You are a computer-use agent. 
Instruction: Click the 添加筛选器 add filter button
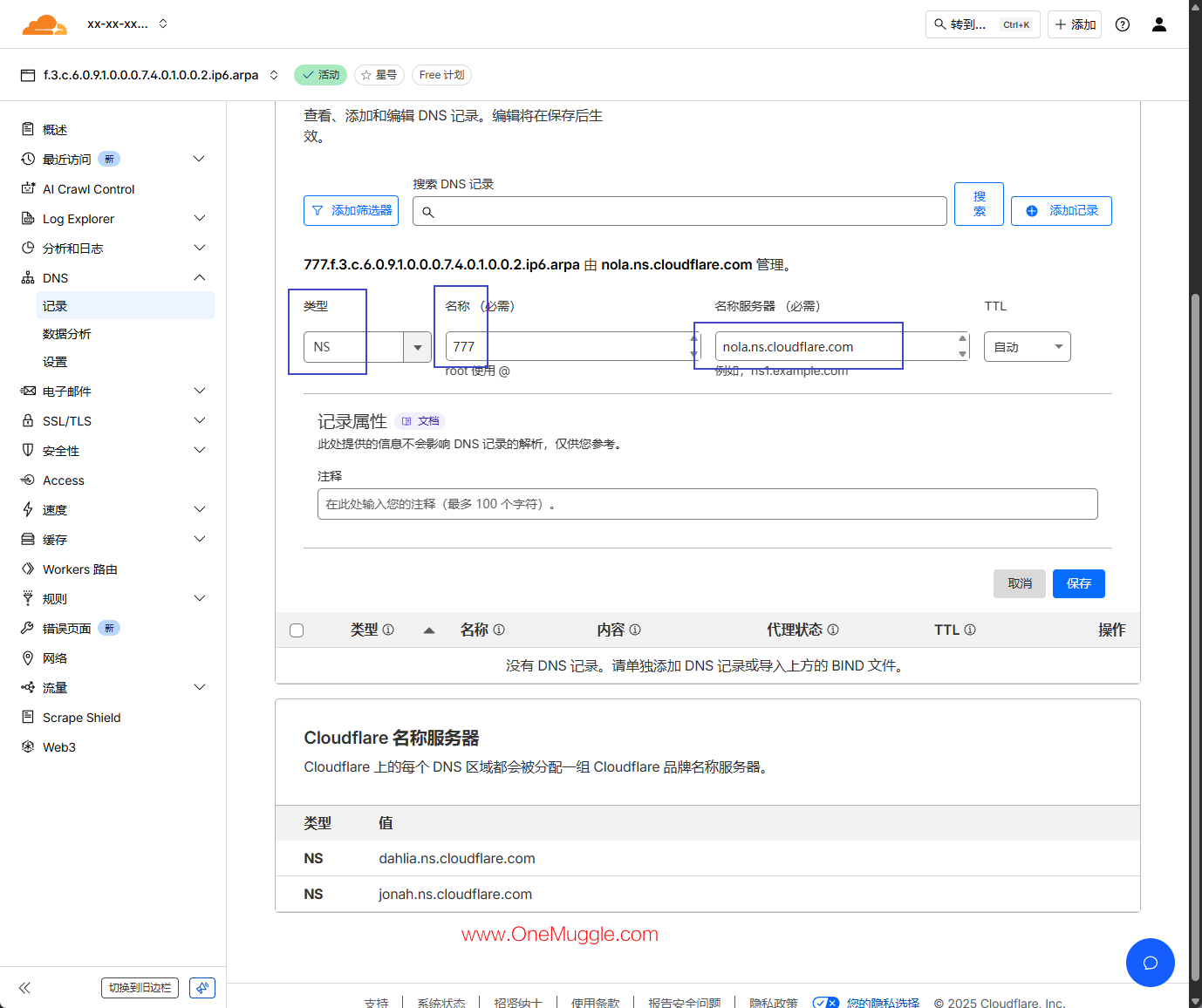pyautogui.click(x=351, y=211)
